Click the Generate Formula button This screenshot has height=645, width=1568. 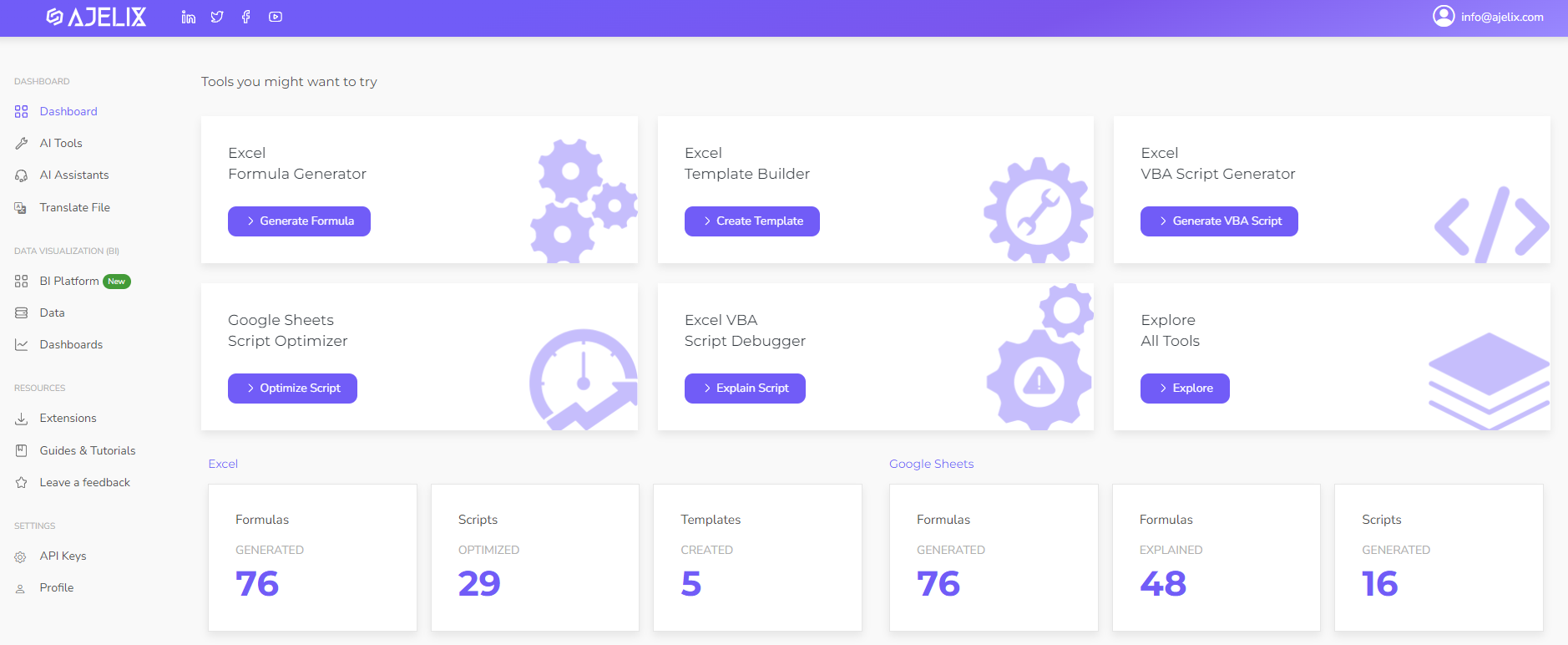tap(299, 221)
